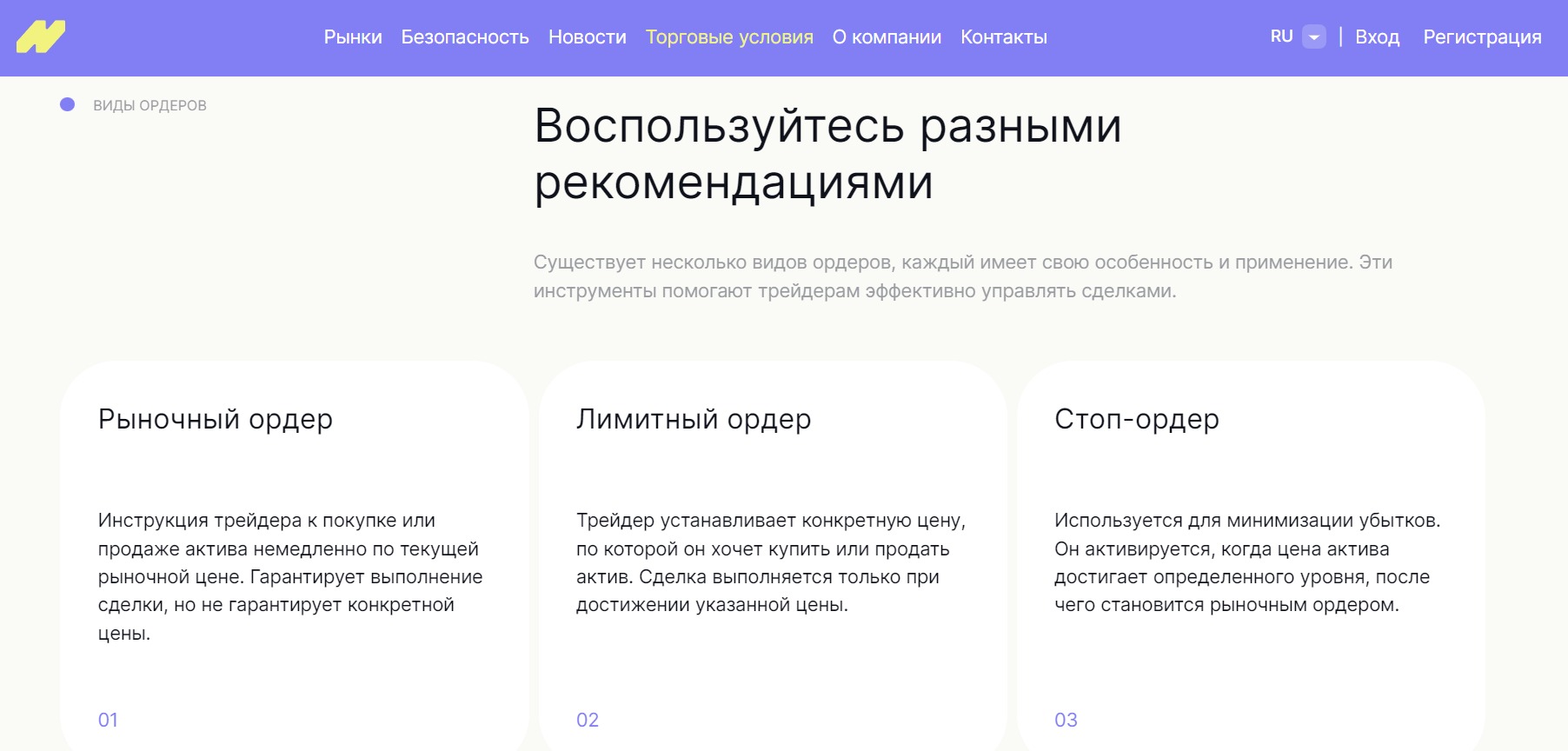1568x751 pixels.
Task: Navigate to Контакты
Action: point(1004,37)
